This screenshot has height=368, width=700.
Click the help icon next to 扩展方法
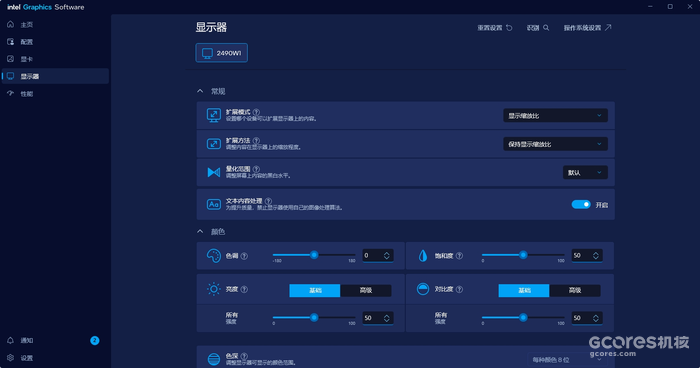[x=256, y=141]
